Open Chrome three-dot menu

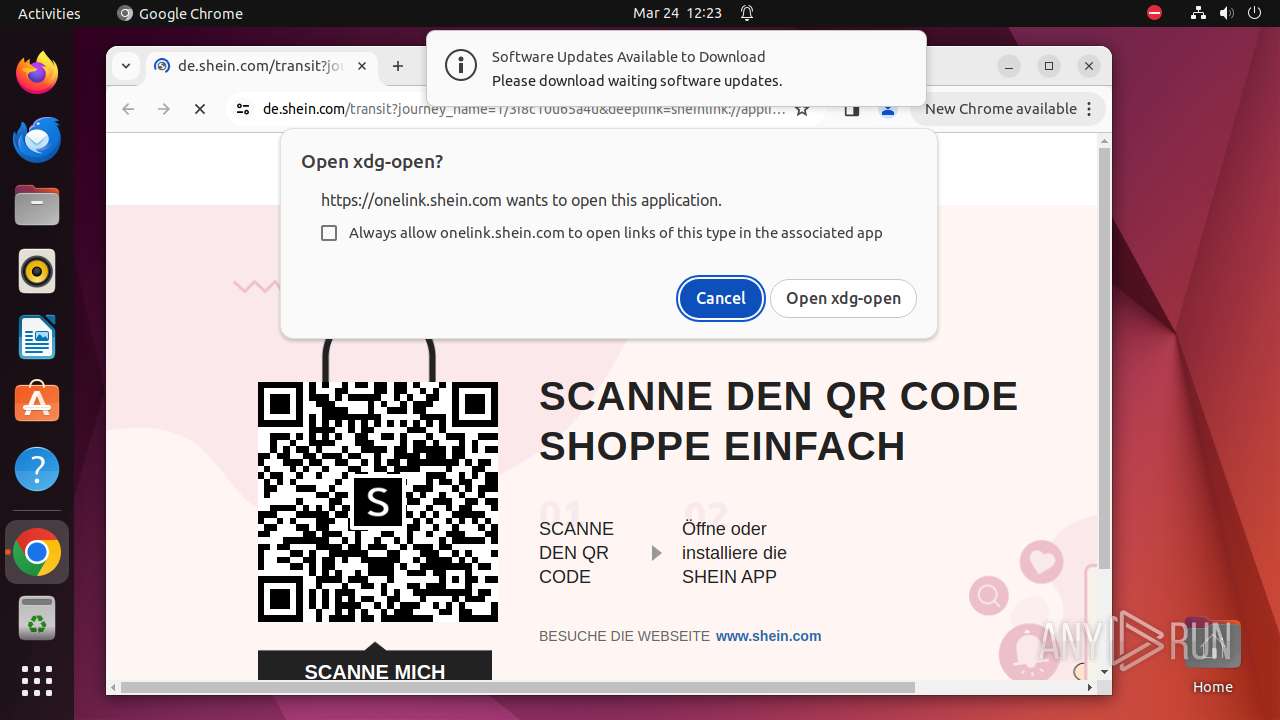(x=1089, y=109)
